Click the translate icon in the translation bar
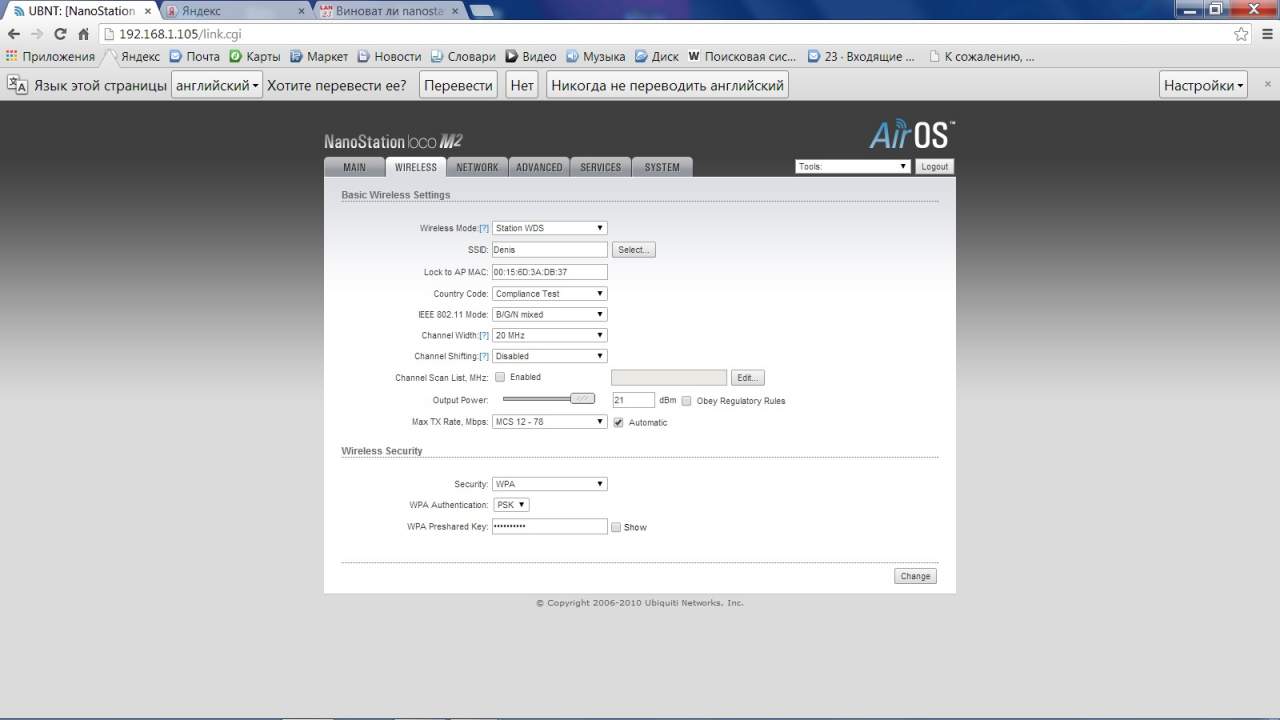This screenshot has height=720, width=1280. (17, 85)
